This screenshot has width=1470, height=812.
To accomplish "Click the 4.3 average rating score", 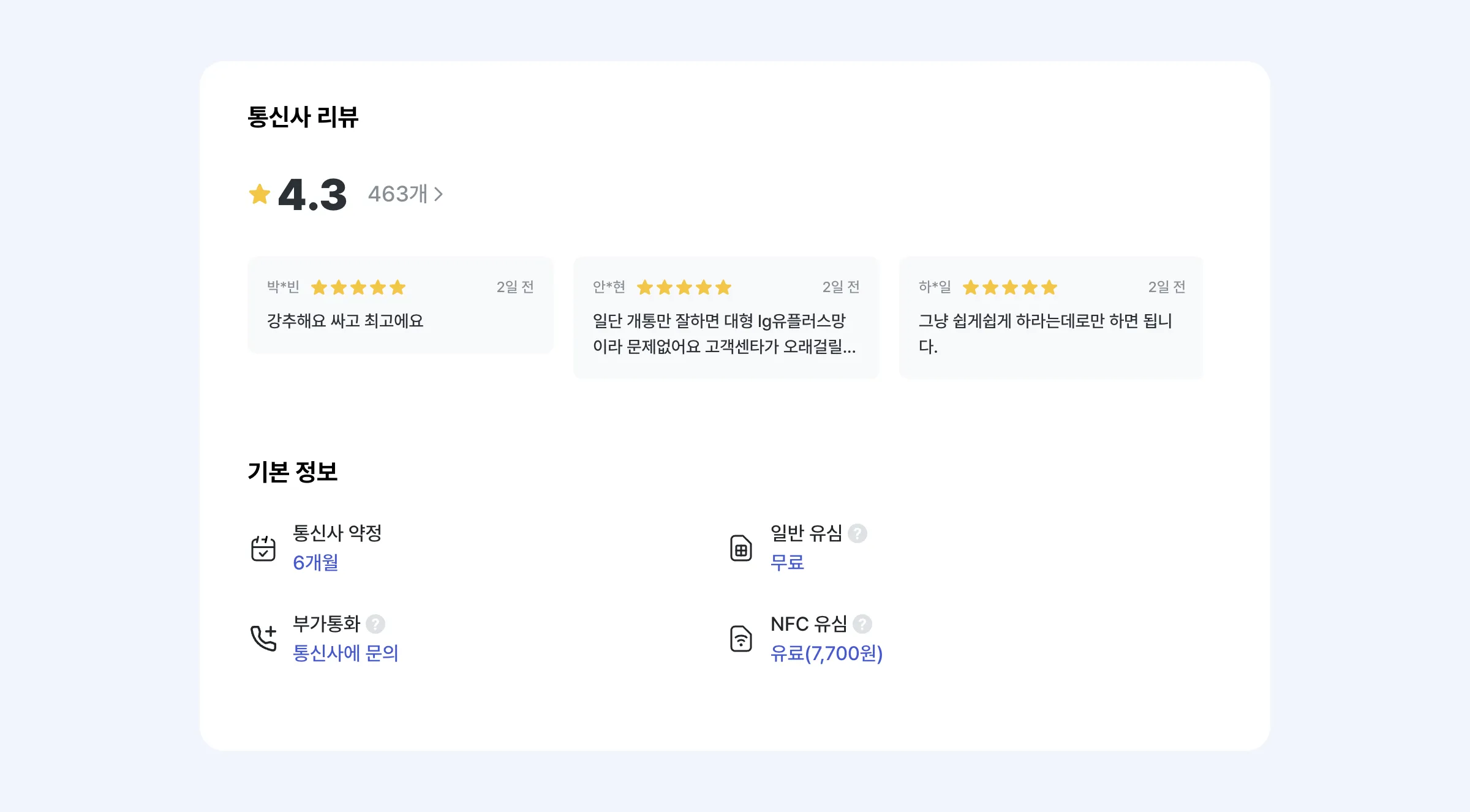I will coord(312,195).
